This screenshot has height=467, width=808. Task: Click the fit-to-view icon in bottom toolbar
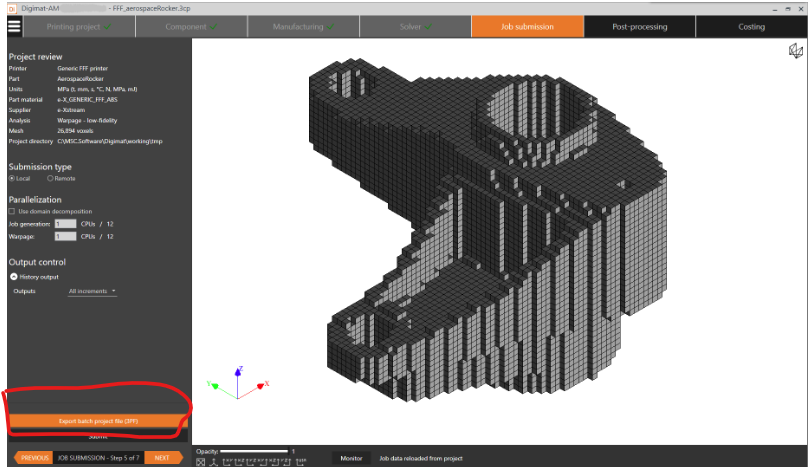coord(201,461)
